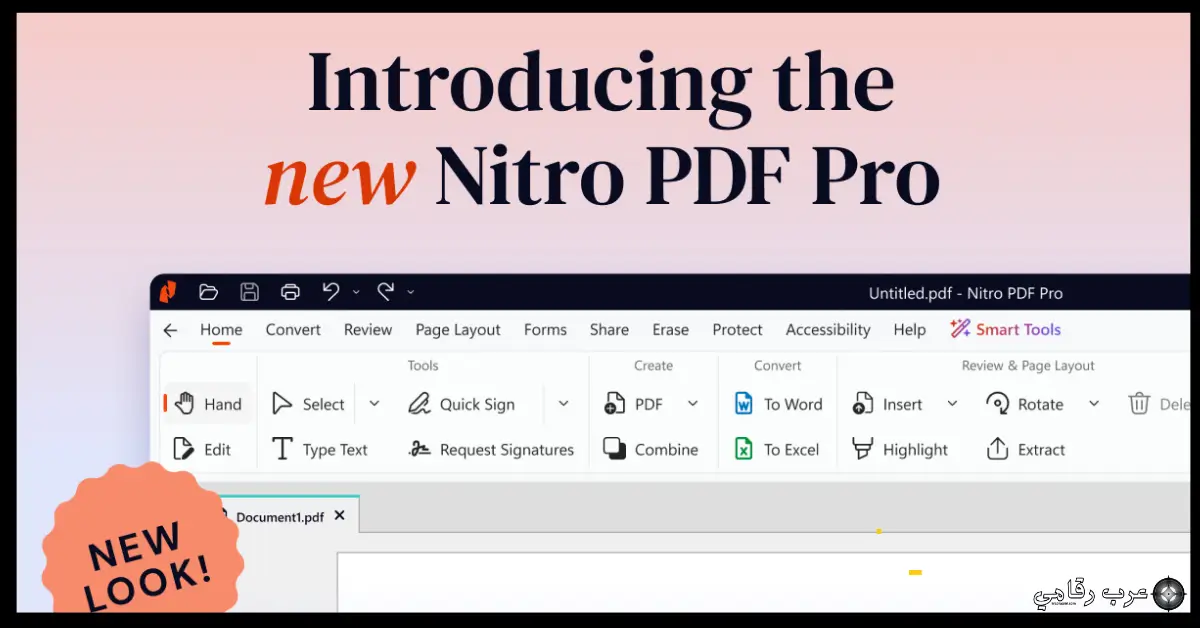Open the Review ribbon tab
This screenshot has height=628, width=1200.
[x=368, y=330]
